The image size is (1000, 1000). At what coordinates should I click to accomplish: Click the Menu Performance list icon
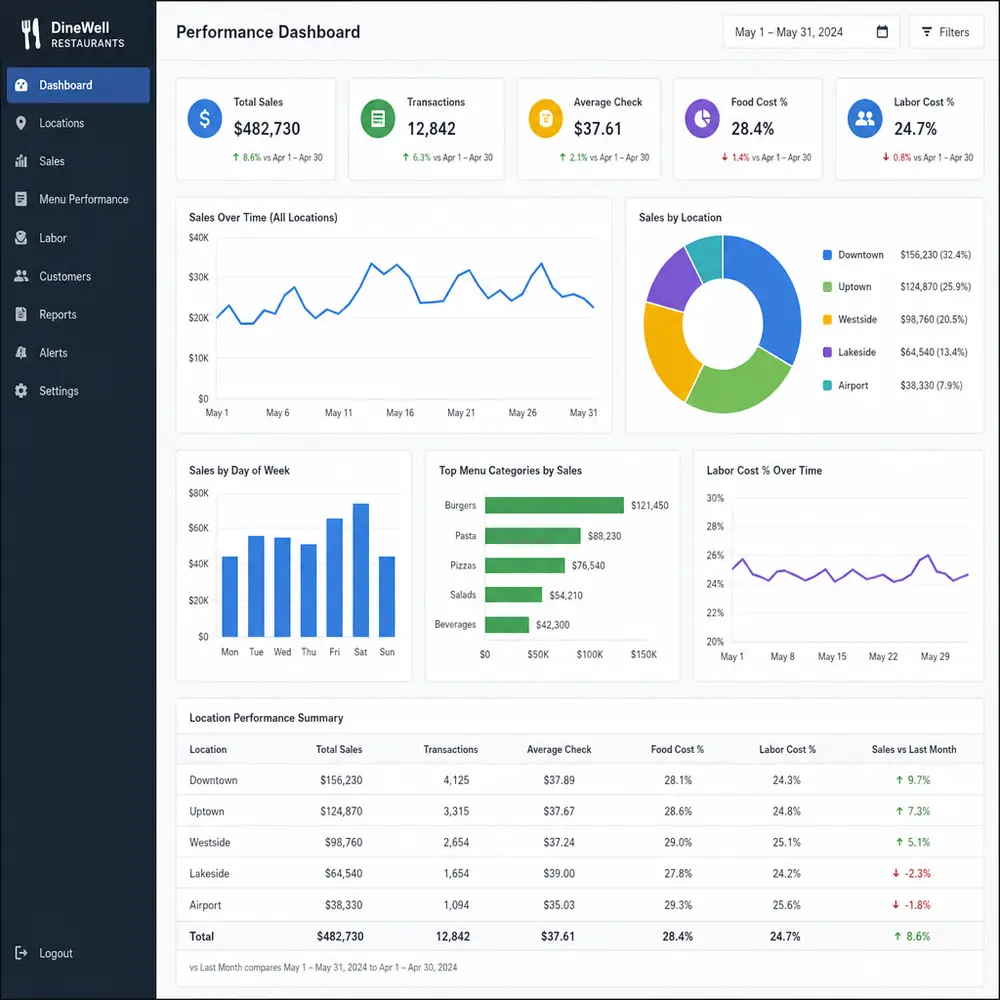(x=21, y=199)
